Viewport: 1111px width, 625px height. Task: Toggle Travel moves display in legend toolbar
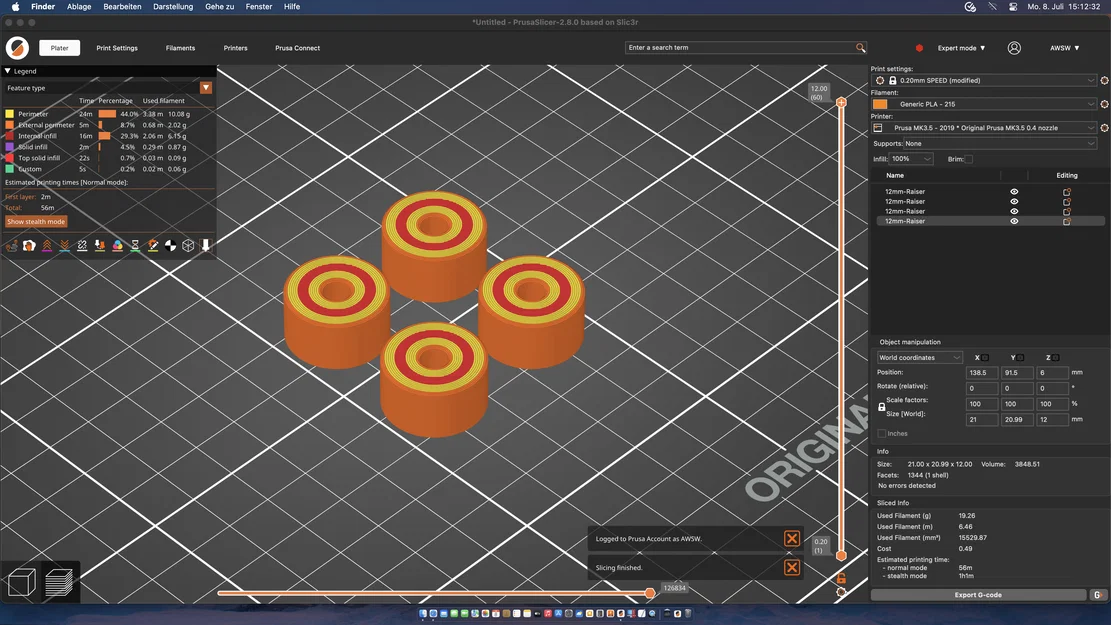11,245
